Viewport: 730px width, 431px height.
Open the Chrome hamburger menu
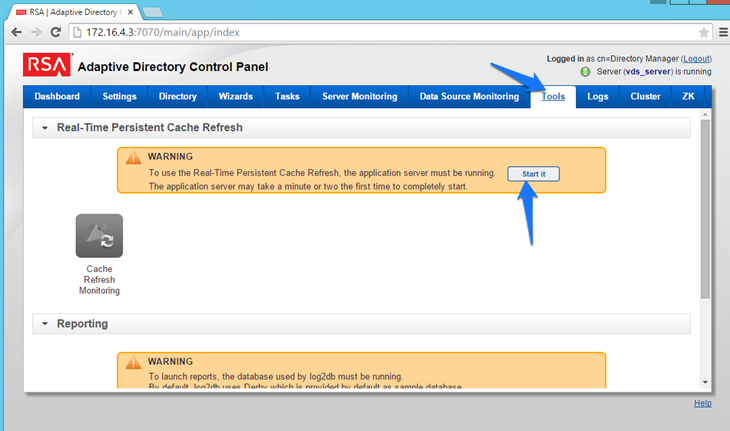[x=723, y=32]
